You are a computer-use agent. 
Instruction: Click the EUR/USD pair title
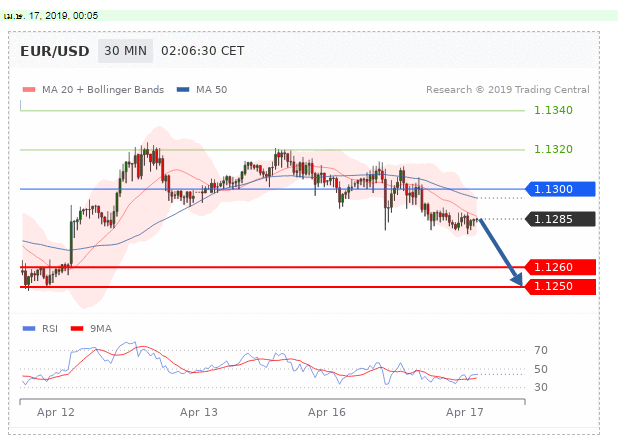click(x=55, y=51)
